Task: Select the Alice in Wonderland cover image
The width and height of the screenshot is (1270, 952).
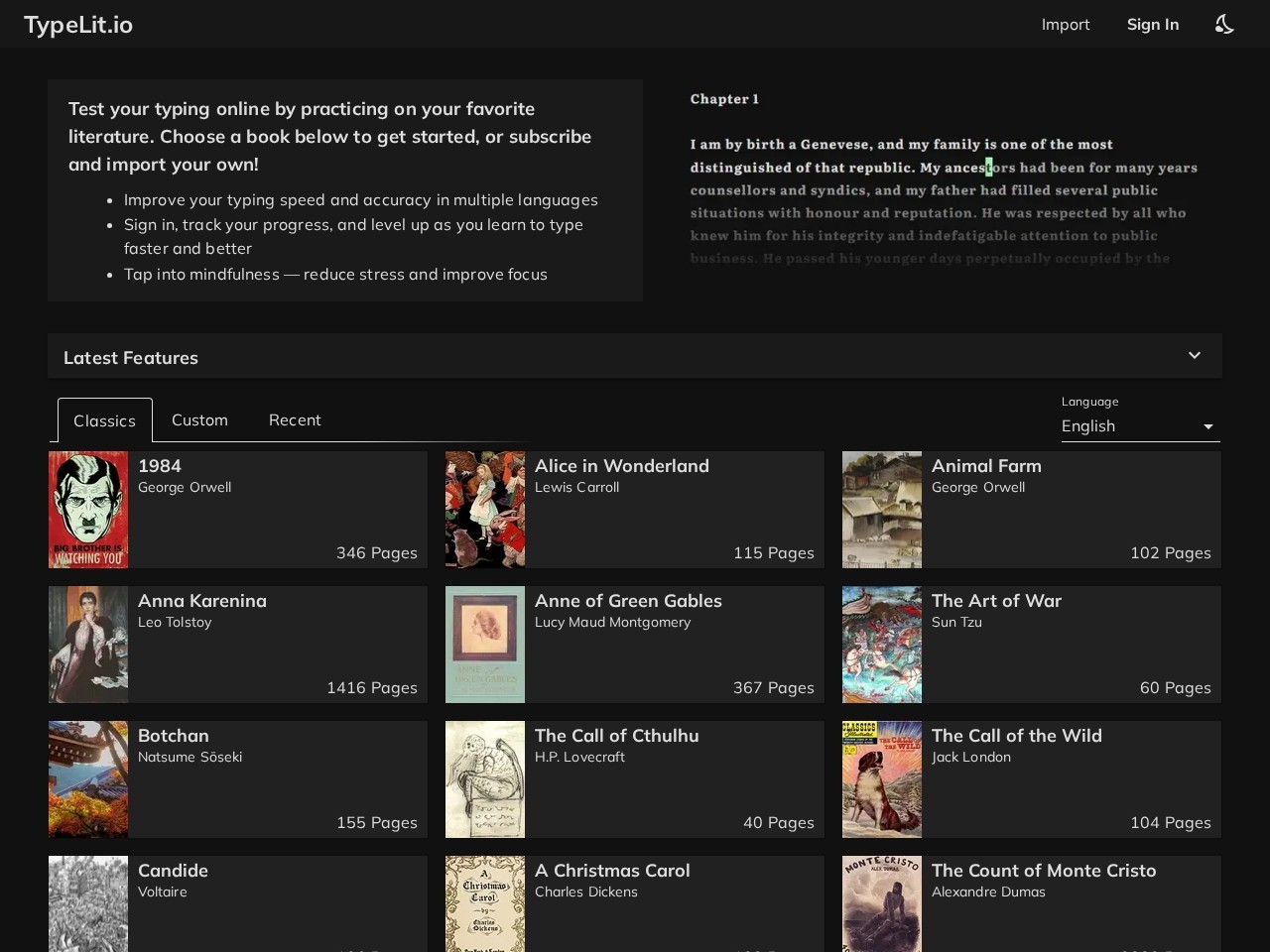Action: point(485,510)
